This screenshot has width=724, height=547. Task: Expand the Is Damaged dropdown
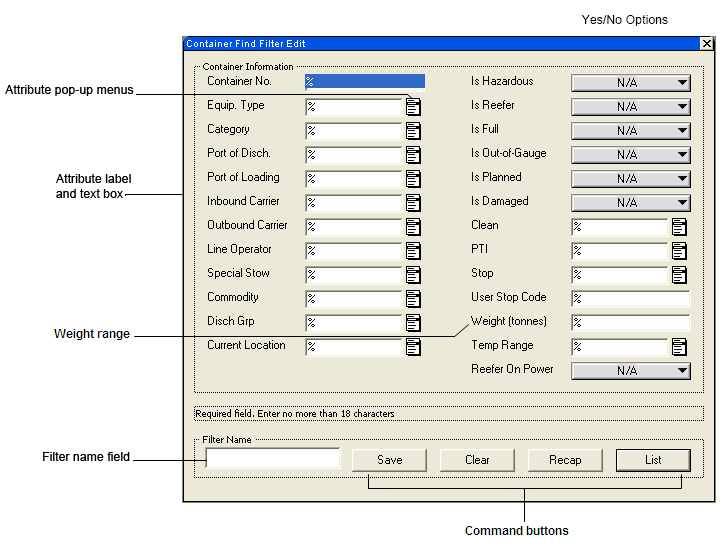point(631,203)
